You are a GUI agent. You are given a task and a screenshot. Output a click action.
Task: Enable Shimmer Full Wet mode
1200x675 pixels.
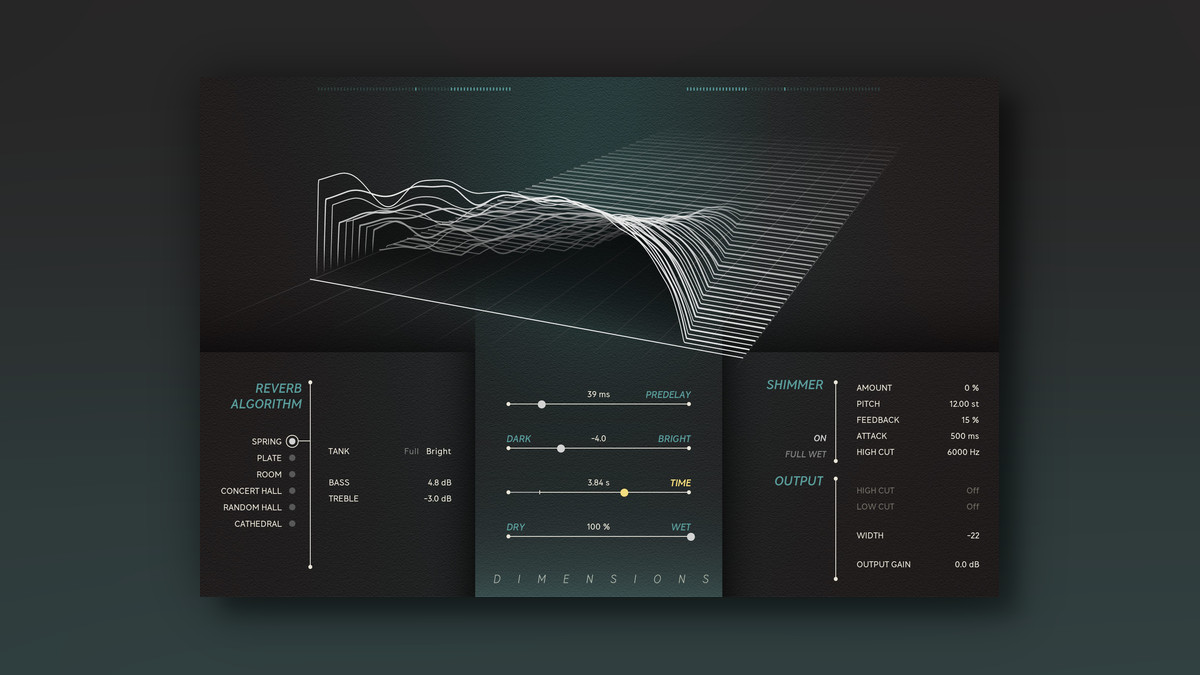[806, 454]
